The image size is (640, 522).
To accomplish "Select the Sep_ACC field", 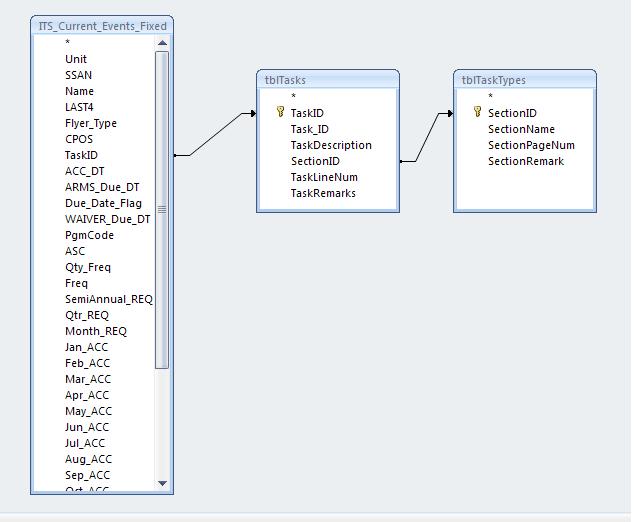I will pos(87,475).
